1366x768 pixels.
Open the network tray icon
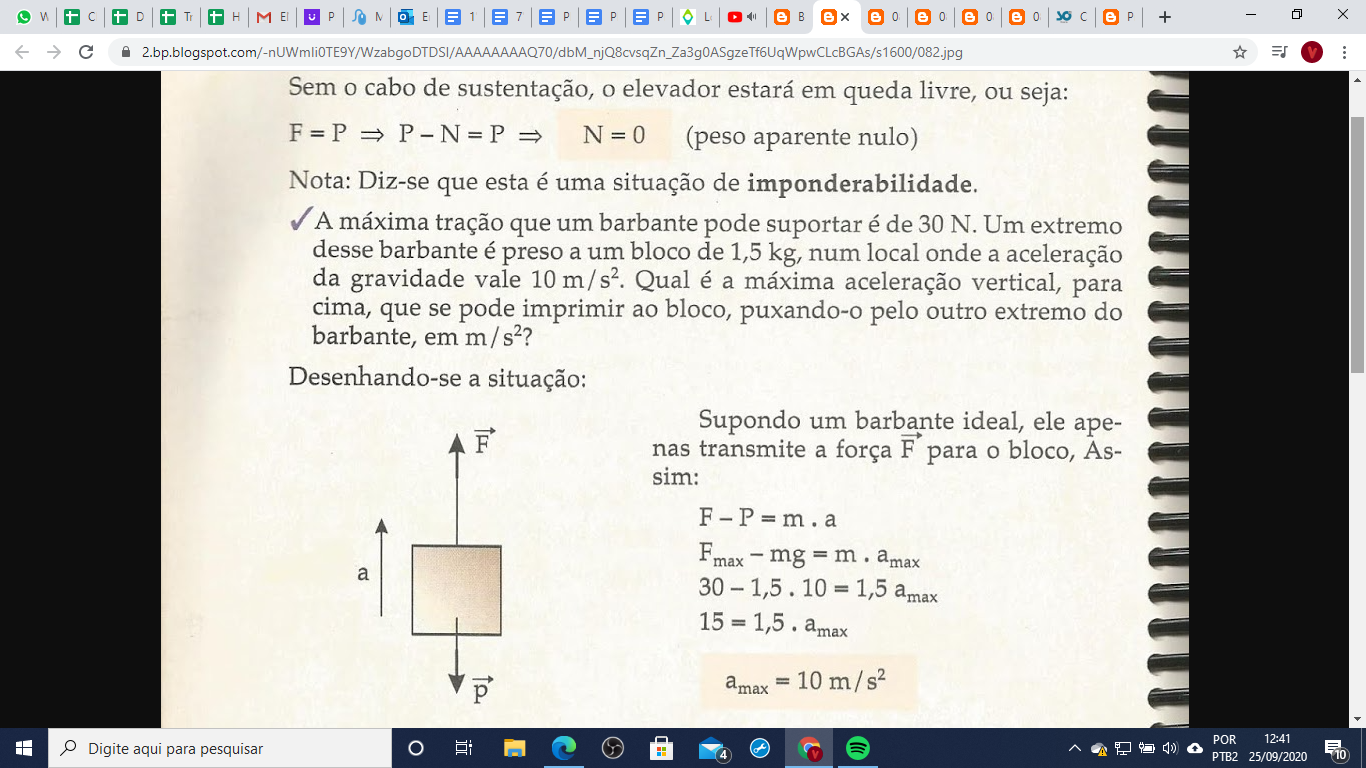click(x=1122, y=748)
